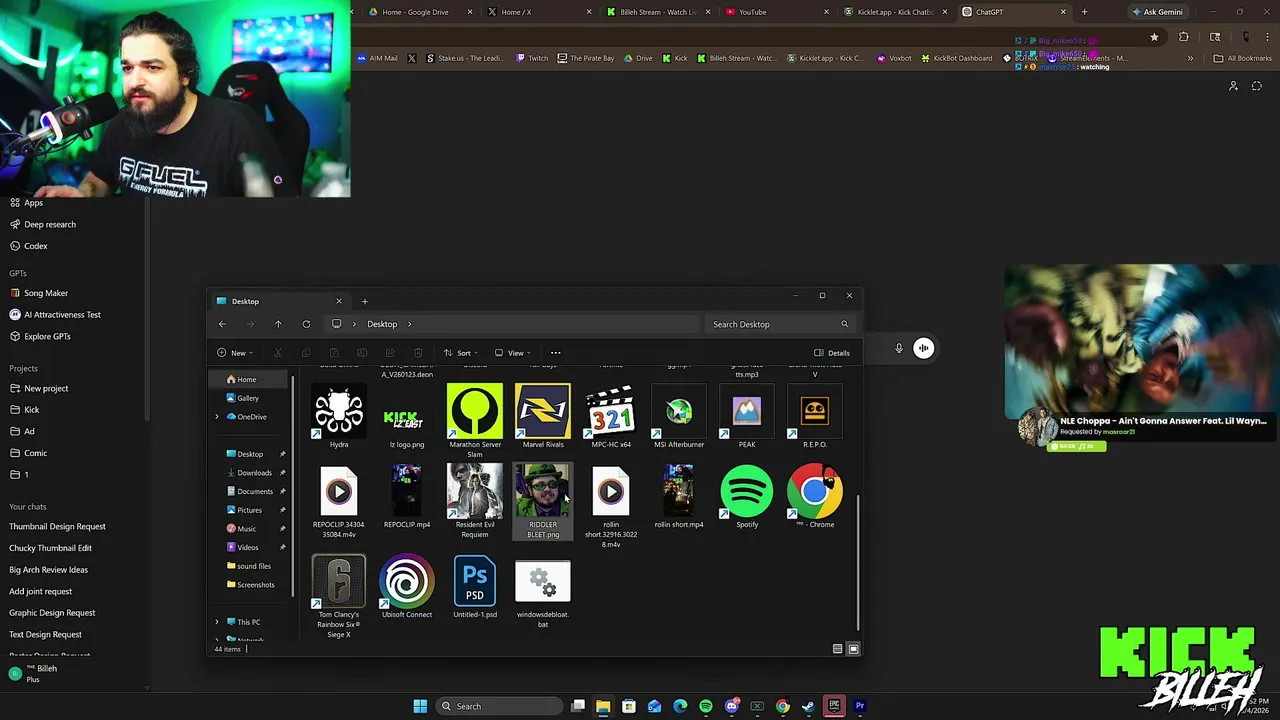Image resolution: width=1280 pixels, height=720 pixels.
Task: Select the Spotify shortcut in Explorer
Action: [747, 497]
